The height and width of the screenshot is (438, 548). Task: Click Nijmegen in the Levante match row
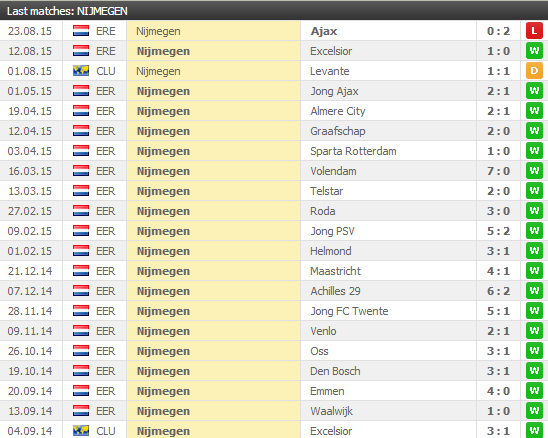[x=158, y=71]
